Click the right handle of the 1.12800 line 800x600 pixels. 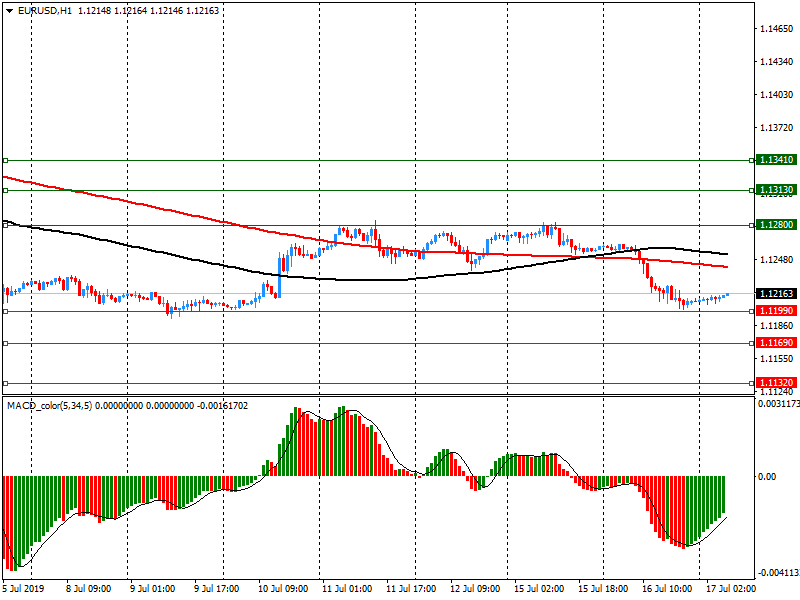coord(752,226)
